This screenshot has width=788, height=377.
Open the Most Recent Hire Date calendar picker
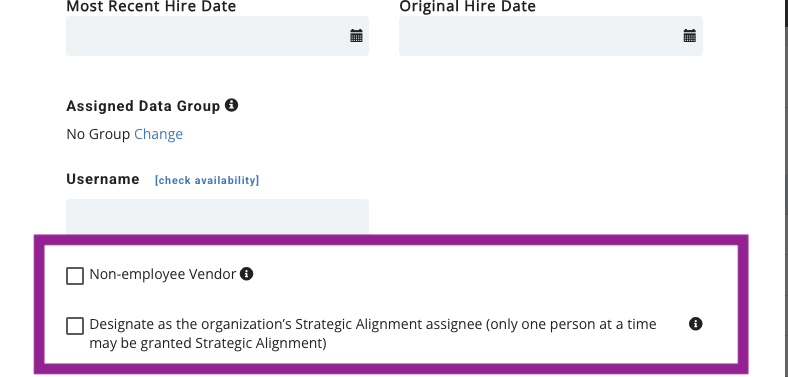pyautogui.click(x=356, y=36)
